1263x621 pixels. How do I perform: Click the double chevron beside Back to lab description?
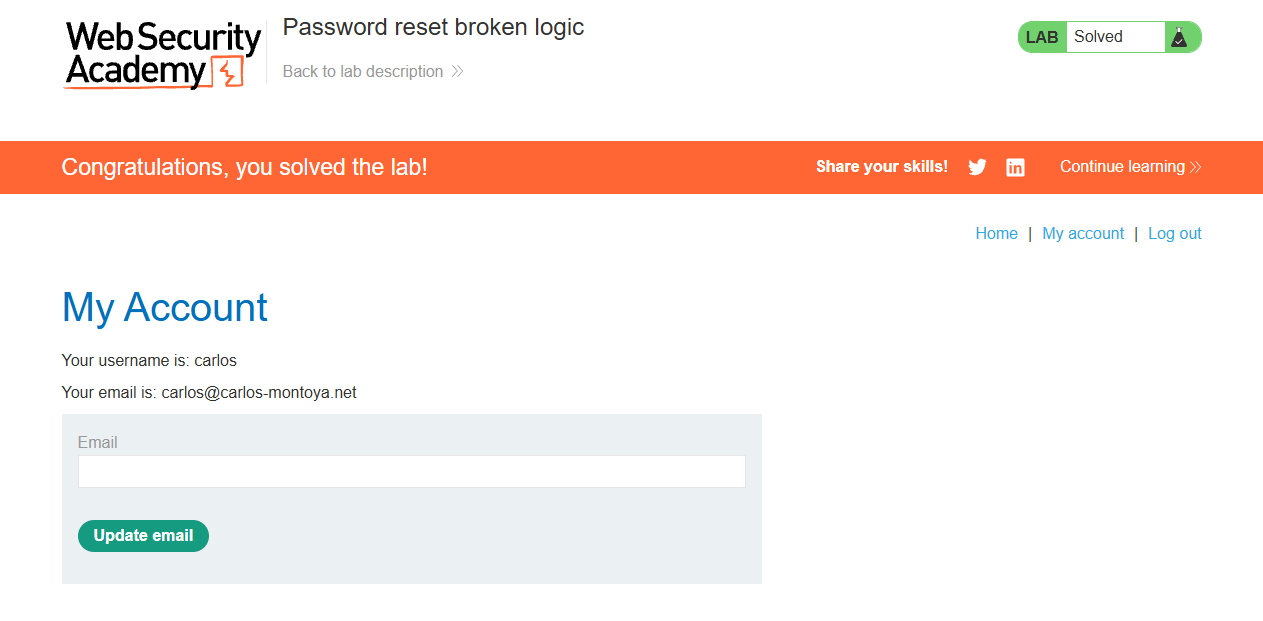[x=457, y=72]
